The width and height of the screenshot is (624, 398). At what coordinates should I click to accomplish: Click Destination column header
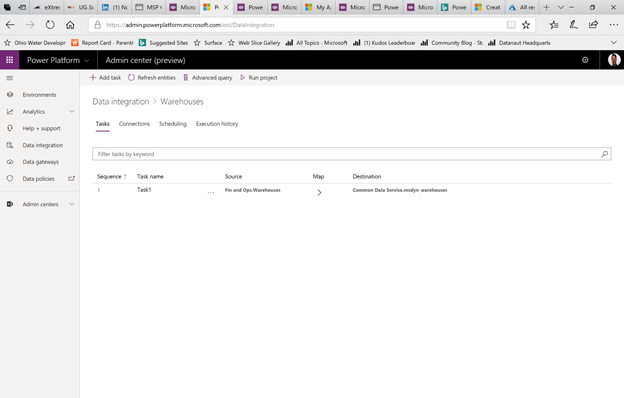(367, 176)
